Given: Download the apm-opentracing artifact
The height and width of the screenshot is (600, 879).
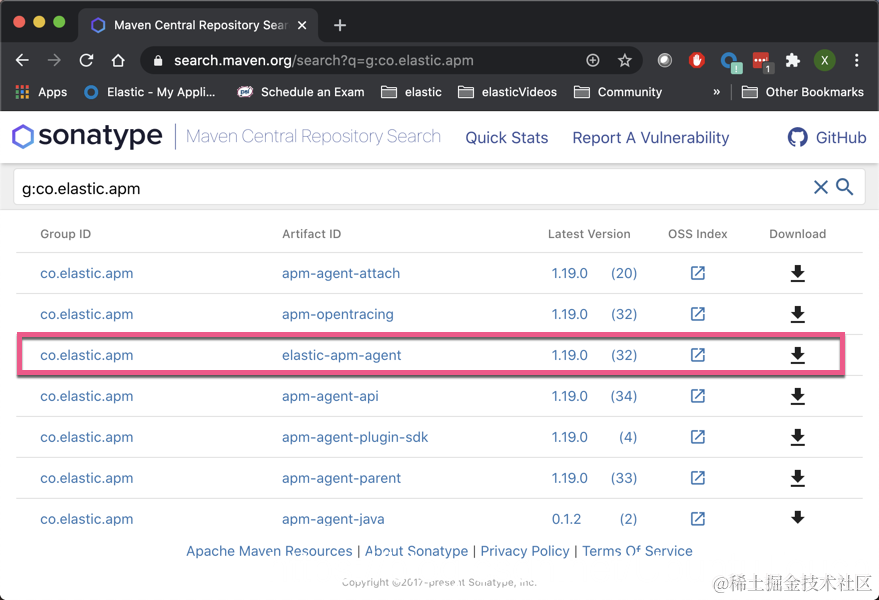Looking at the screenshot, I should pos(797,314).
